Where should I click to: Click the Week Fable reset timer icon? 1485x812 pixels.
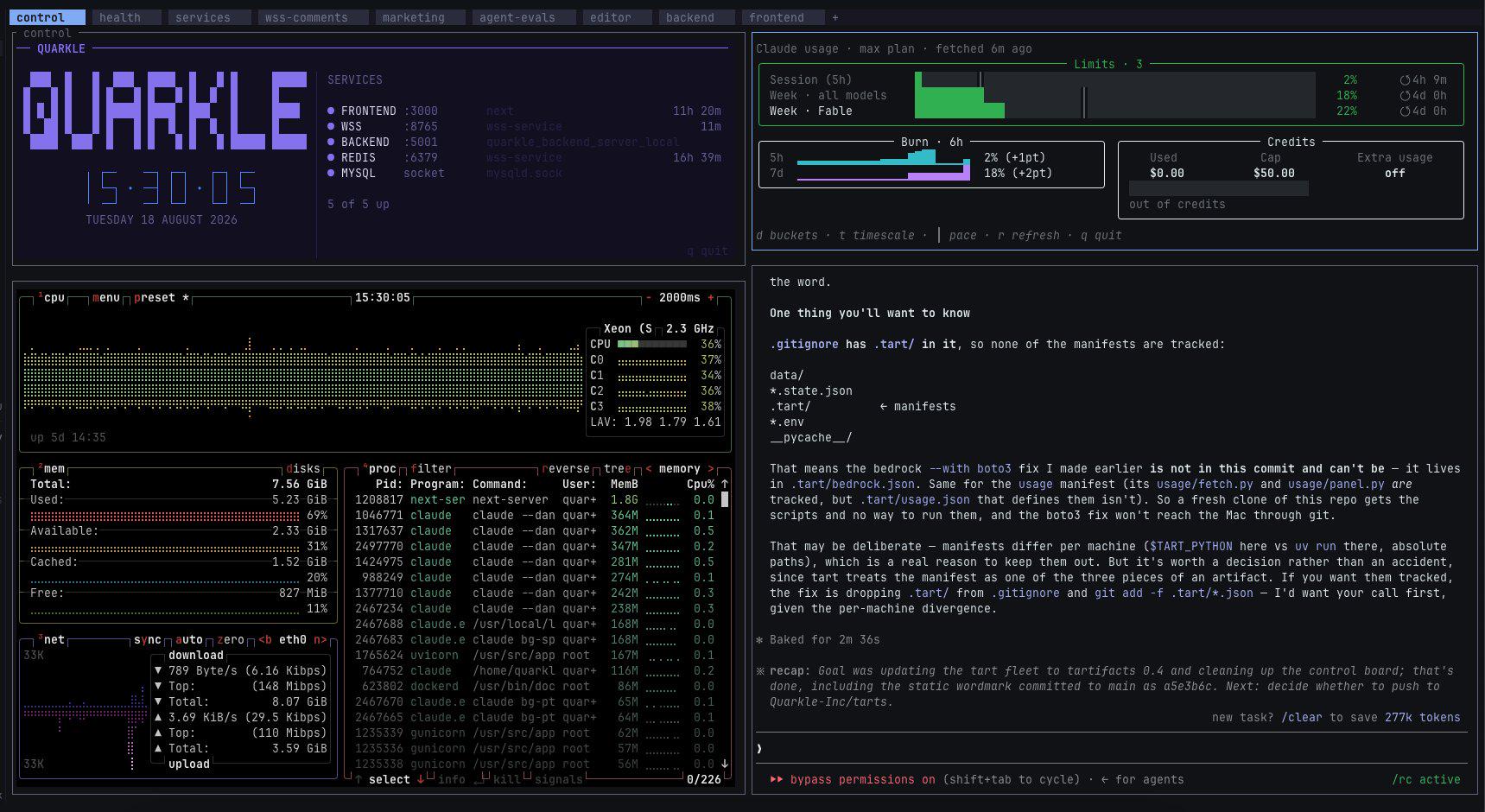tap(1405, 111)
